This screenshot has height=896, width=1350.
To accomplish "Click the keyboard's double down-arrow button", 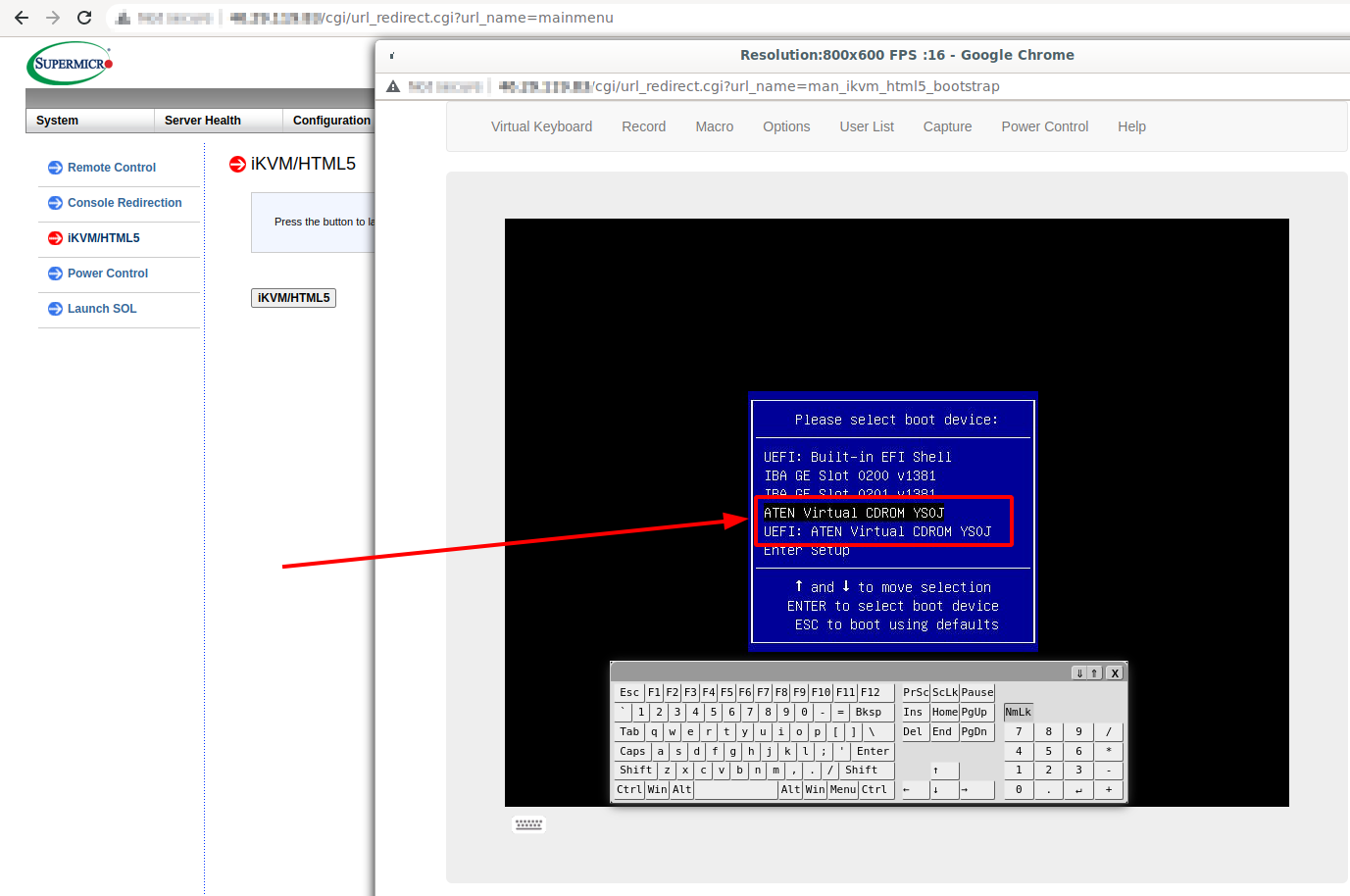I will tap(1079, 673).
